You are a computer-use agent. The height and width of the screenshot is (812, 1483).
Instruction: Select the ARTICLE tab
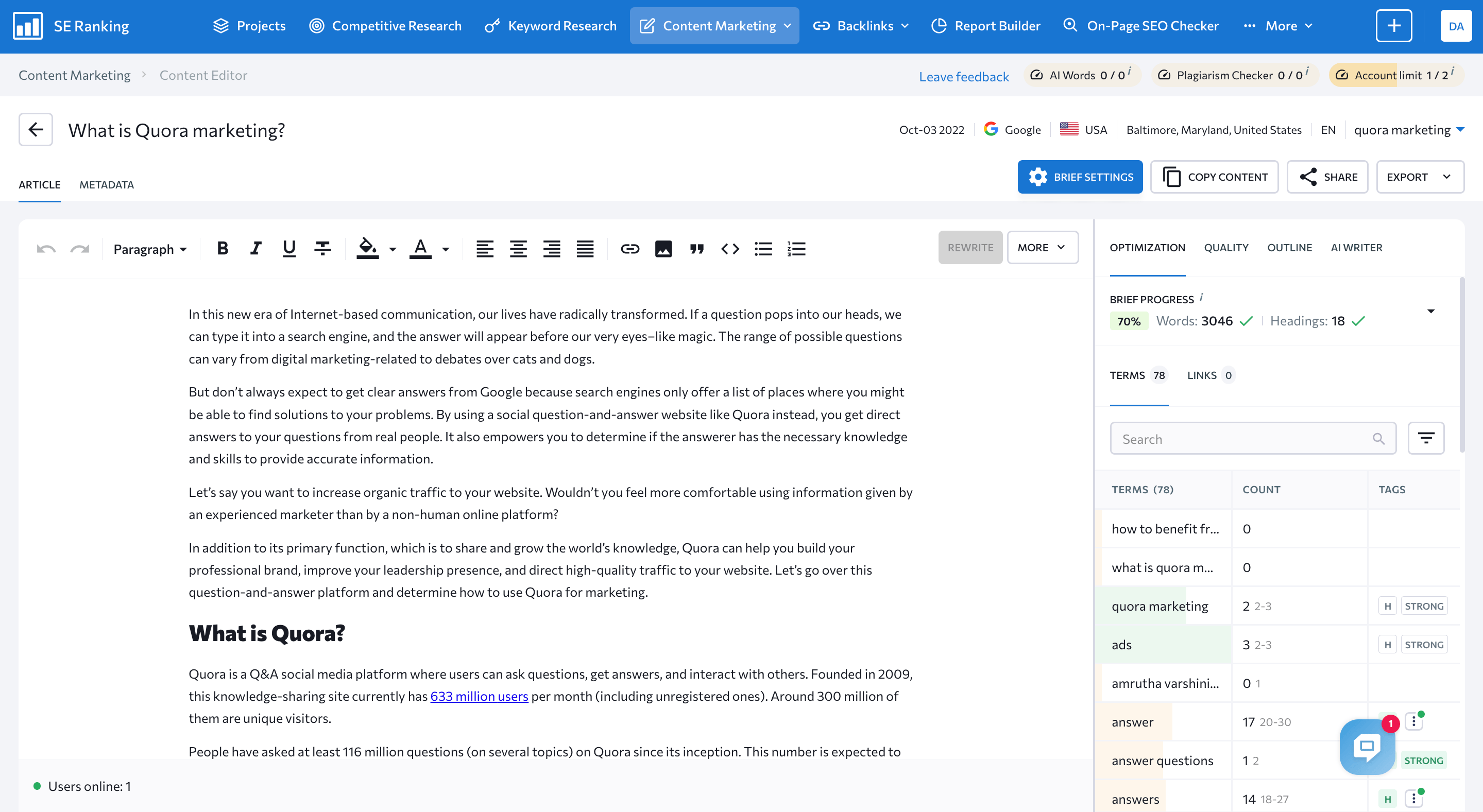tap(39, 185)
